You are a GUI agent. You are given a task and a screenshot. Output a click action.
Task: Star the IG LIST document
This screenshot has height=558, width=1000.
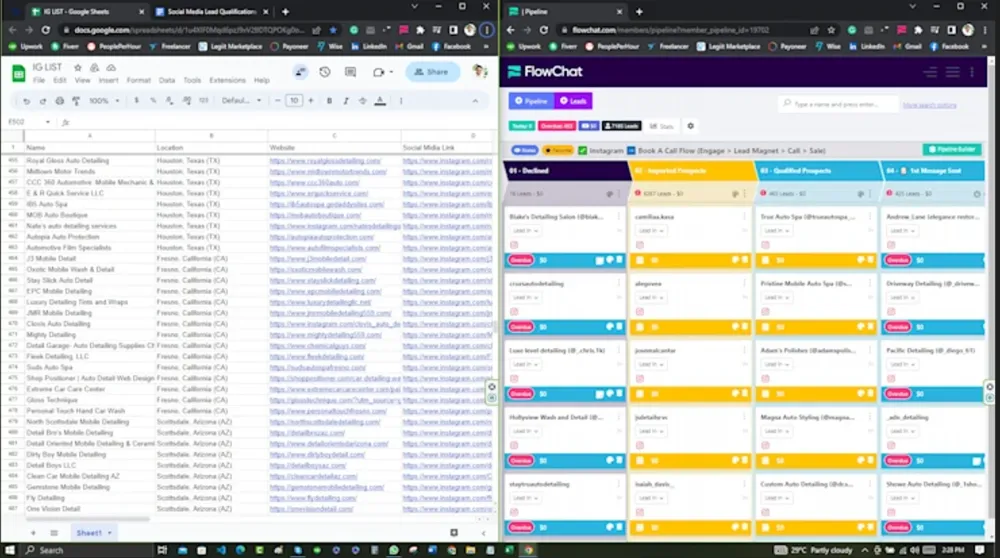(x=77, y=68)
